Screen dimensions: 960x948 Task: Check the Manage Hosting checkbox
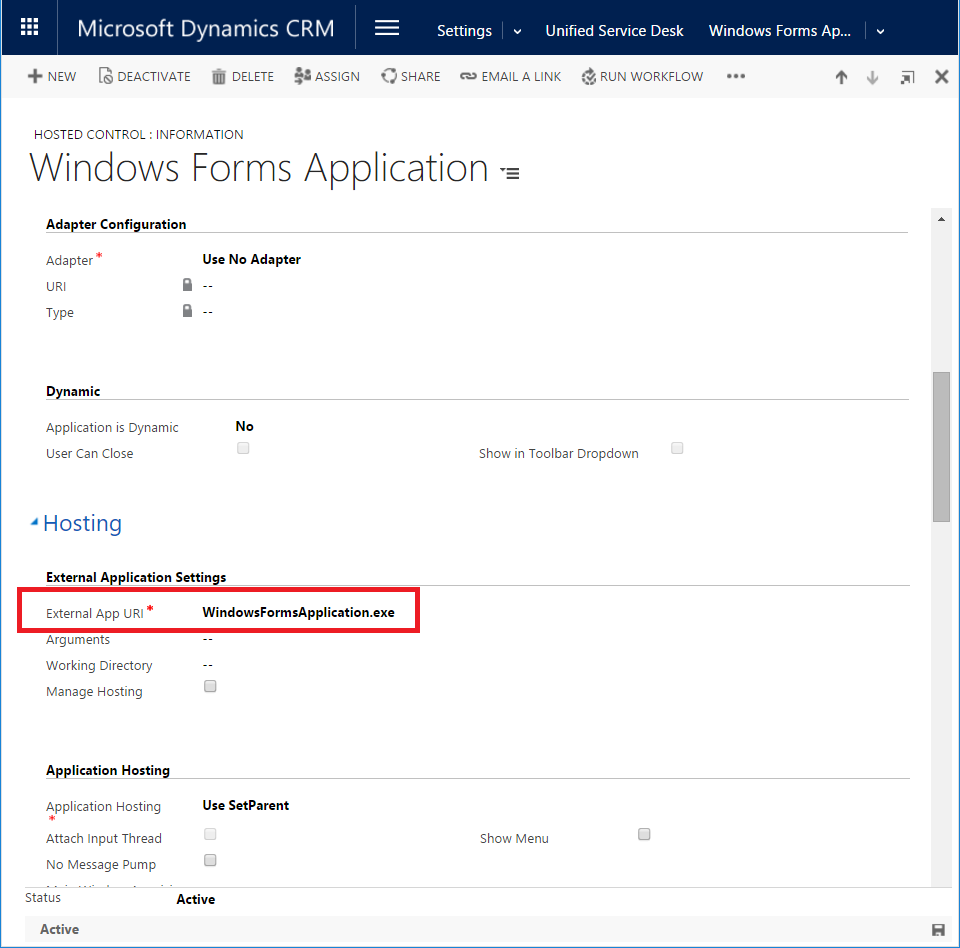(x=210, y=687)
